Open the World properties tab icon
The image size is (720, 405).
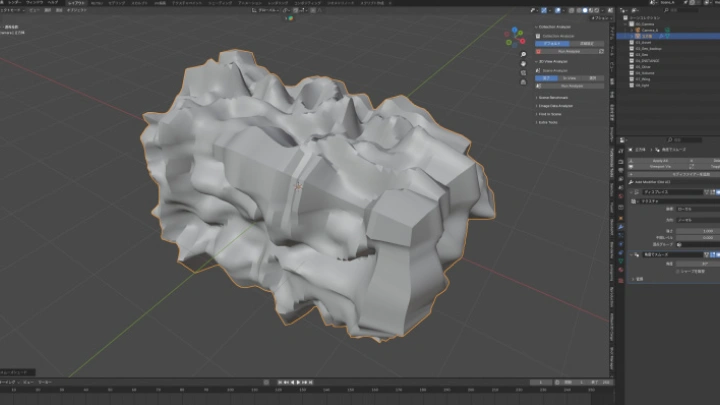click(x=621, y=197)
